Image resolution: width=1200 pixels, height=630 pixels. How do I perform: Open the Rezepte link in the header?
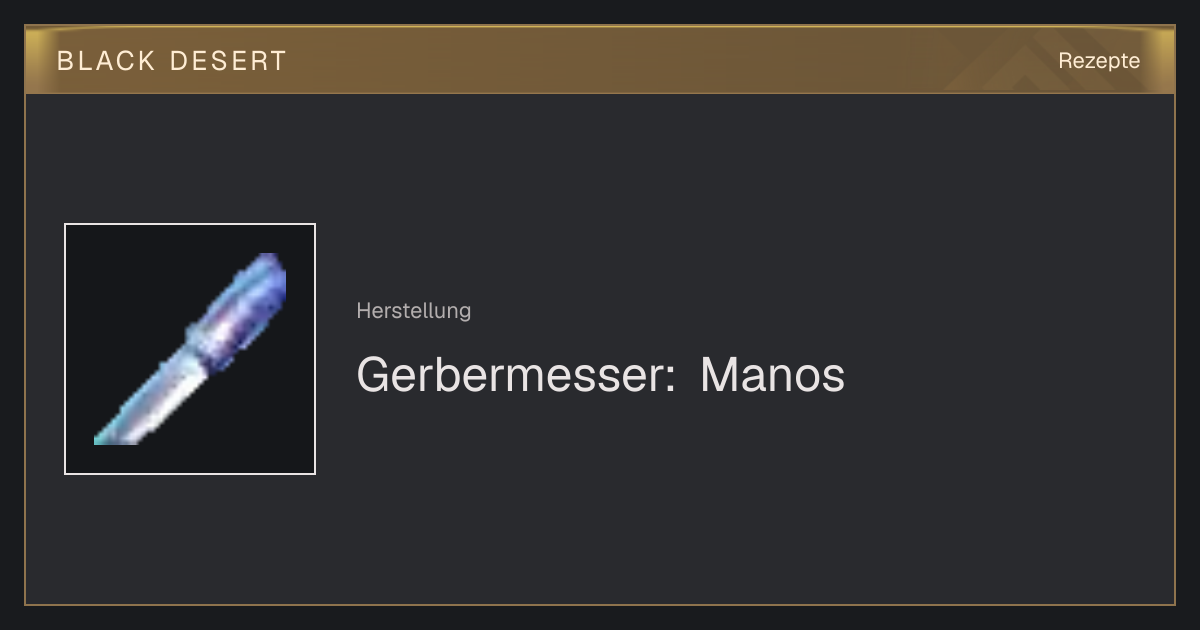point(1099,61)
